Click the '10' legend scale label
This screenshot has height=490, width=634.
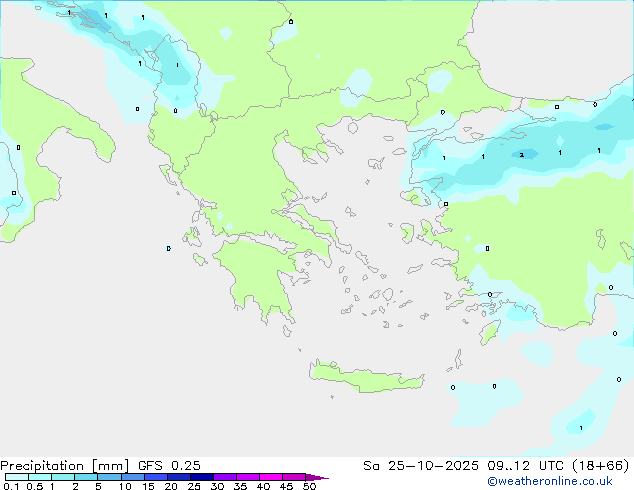click(125, 486)
